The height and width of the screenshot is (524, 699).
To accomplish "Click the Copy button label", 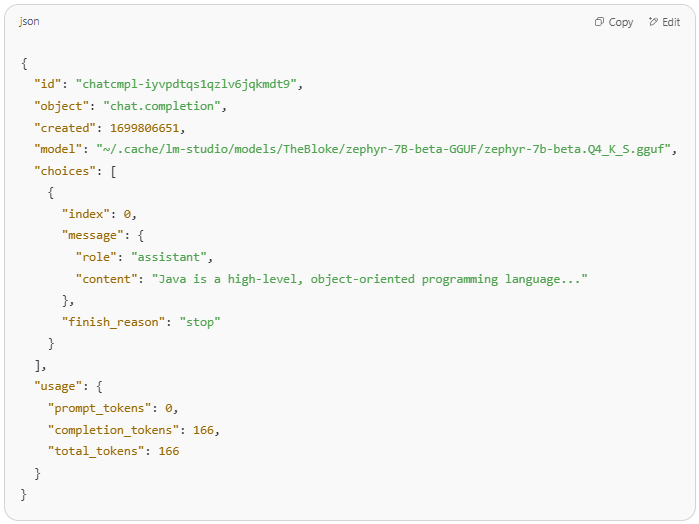I will tap(621, 22).
